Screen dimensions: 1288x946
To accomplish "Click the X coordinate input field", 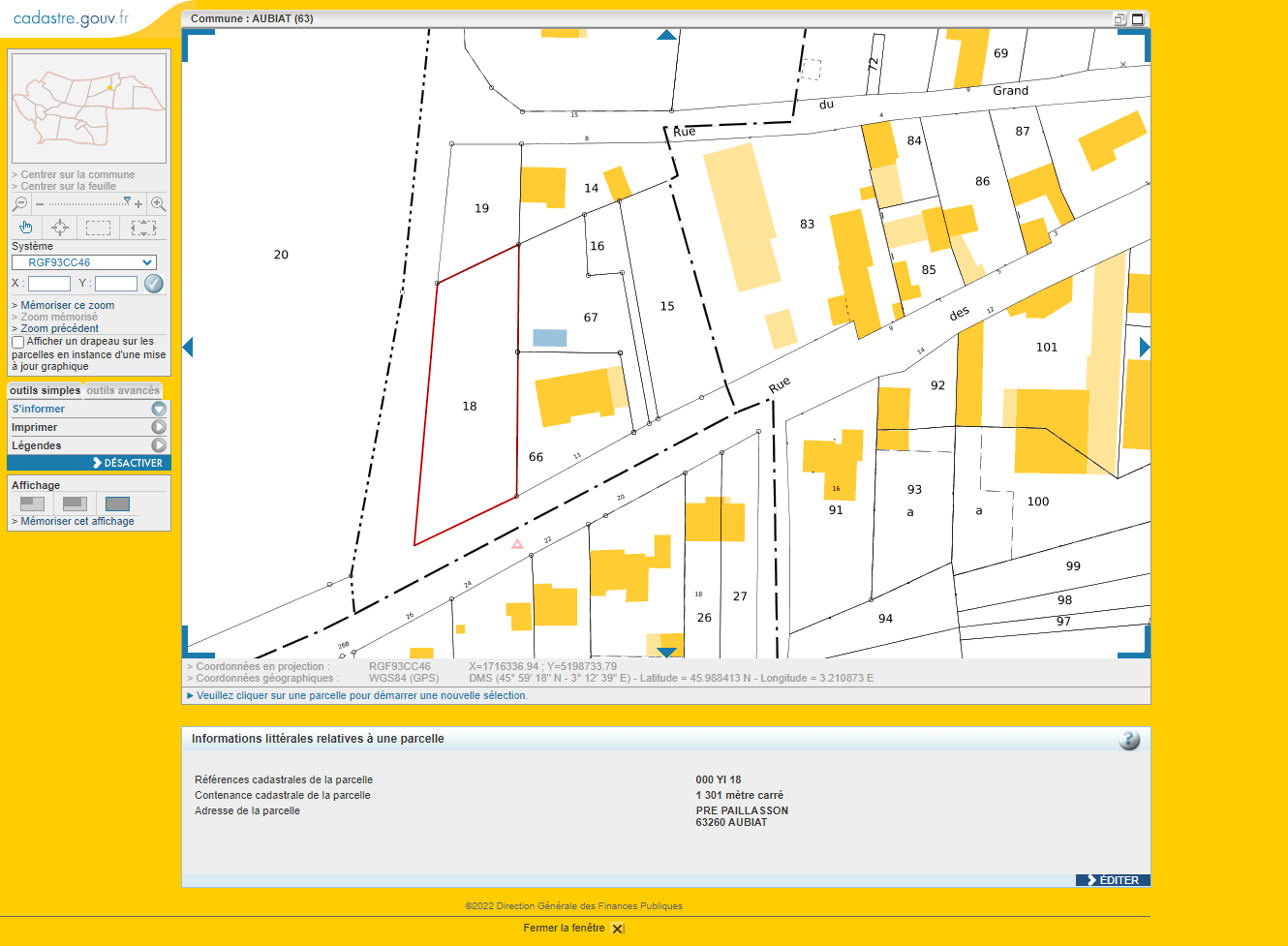I will pyautogui.click(x=49, y=284).
